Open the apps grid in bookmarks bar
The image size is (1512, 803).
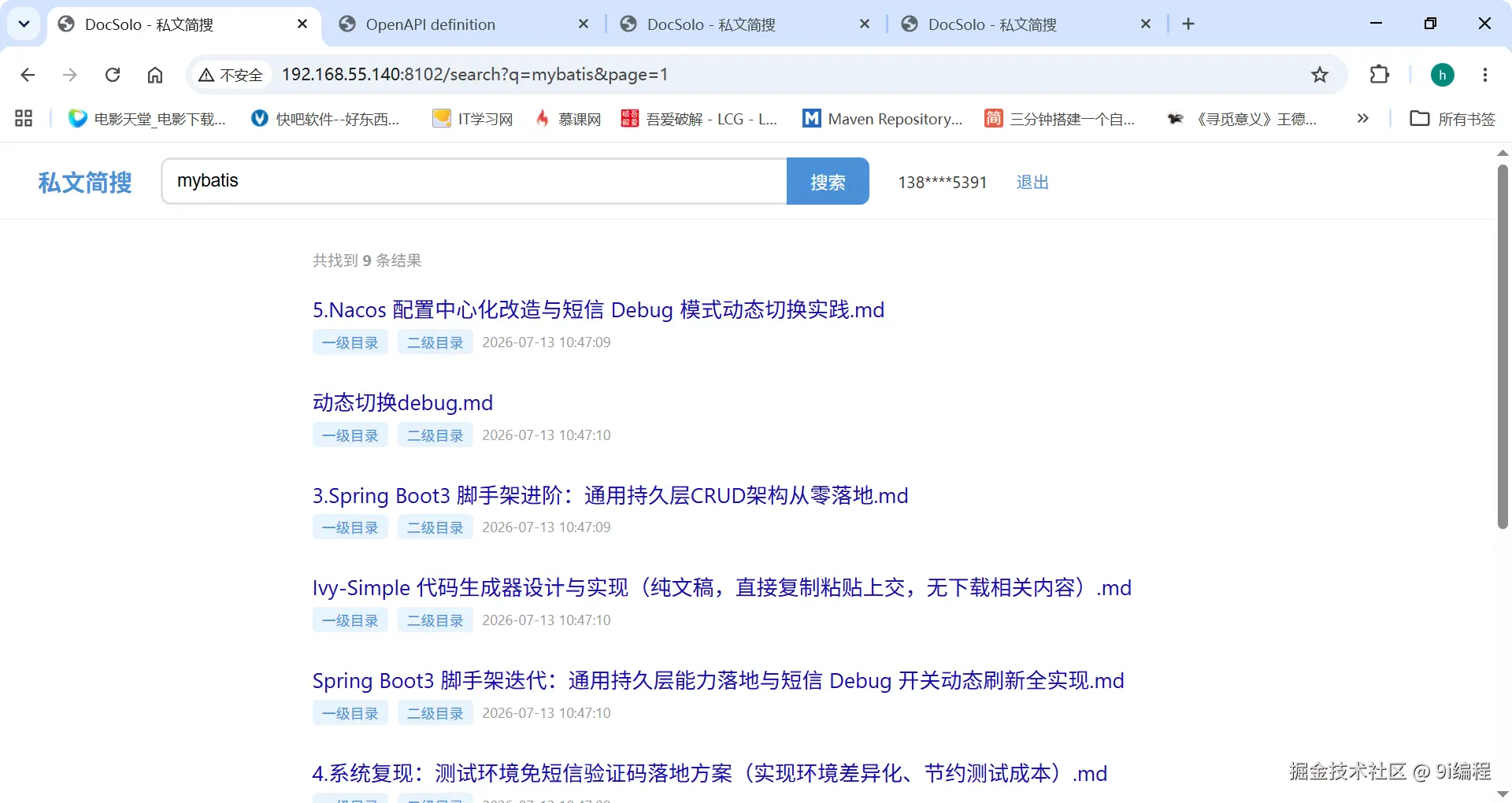click(x=24, y=119)
